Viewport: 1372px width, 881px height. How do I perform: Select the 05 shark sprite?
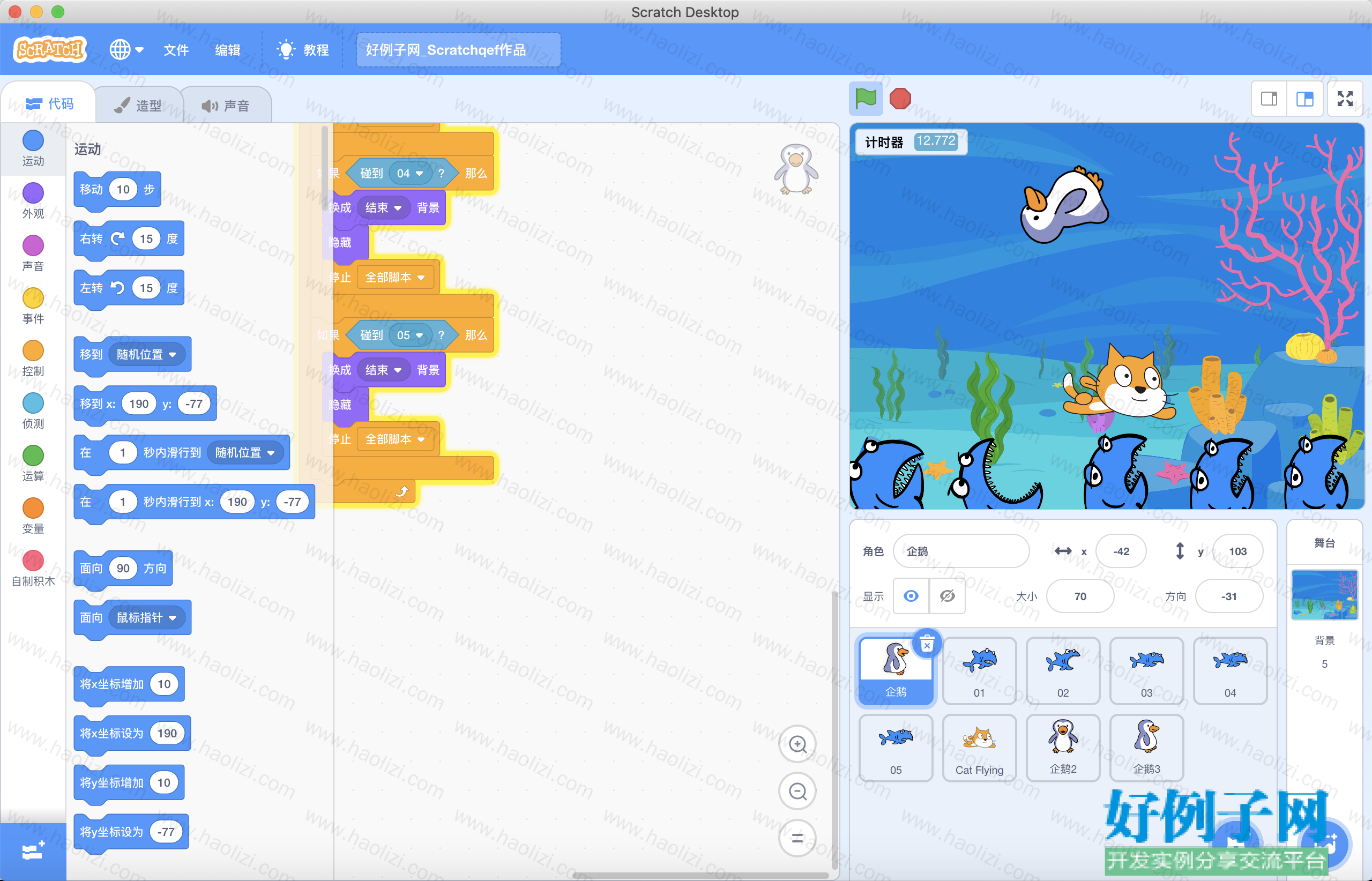[896, 748]
